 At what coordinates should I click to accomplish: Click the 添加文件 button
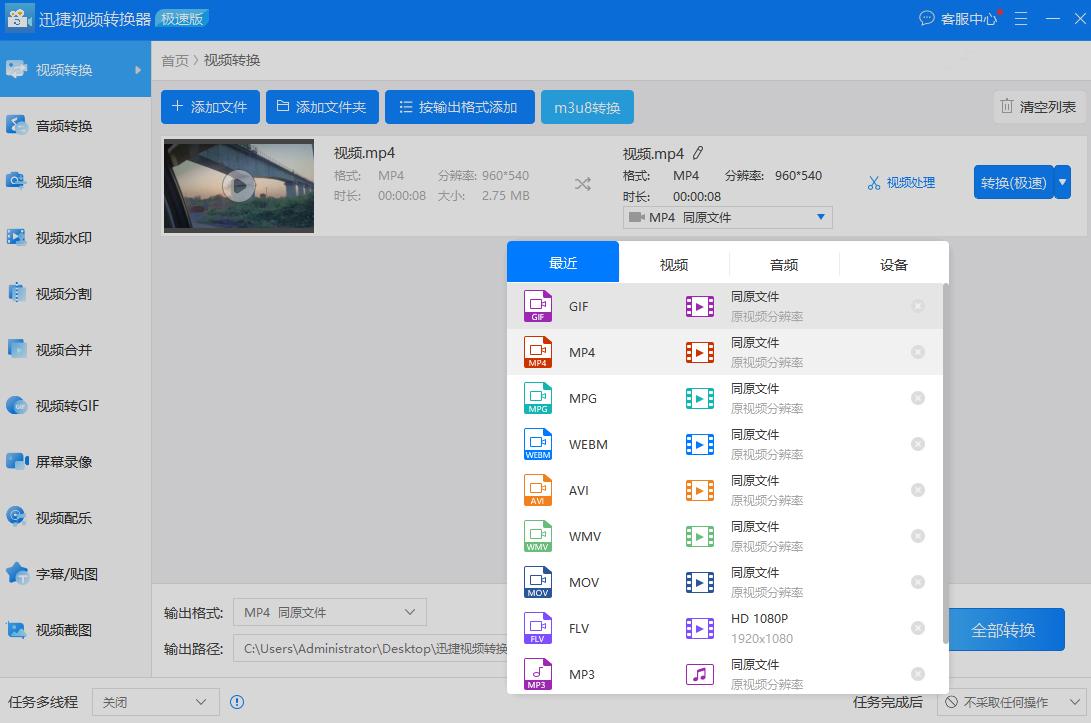coord(210,107)
